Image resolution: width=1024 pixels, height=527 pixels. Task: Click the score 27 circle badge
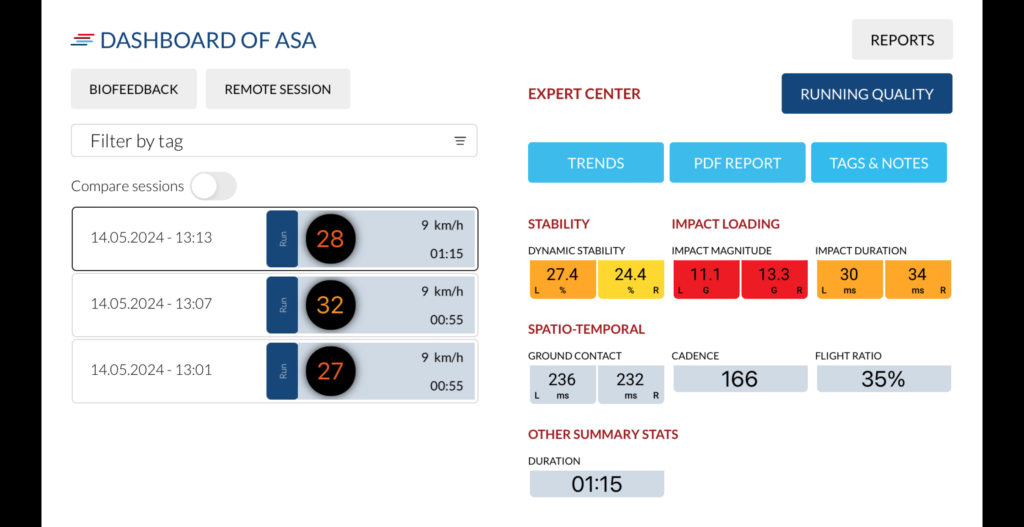tap(330, 371)
